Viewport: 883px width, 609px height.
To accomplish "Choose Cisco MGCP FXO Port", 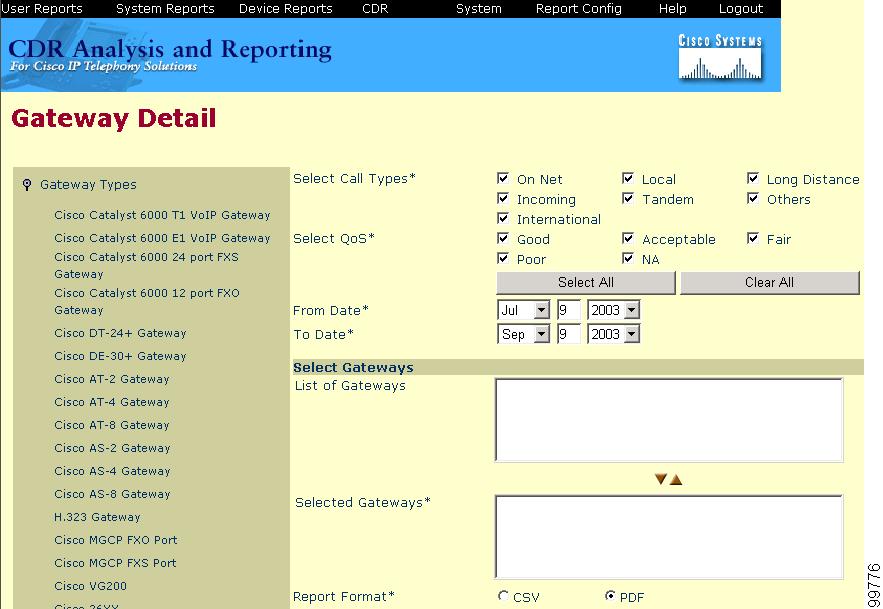I will 115,541.
